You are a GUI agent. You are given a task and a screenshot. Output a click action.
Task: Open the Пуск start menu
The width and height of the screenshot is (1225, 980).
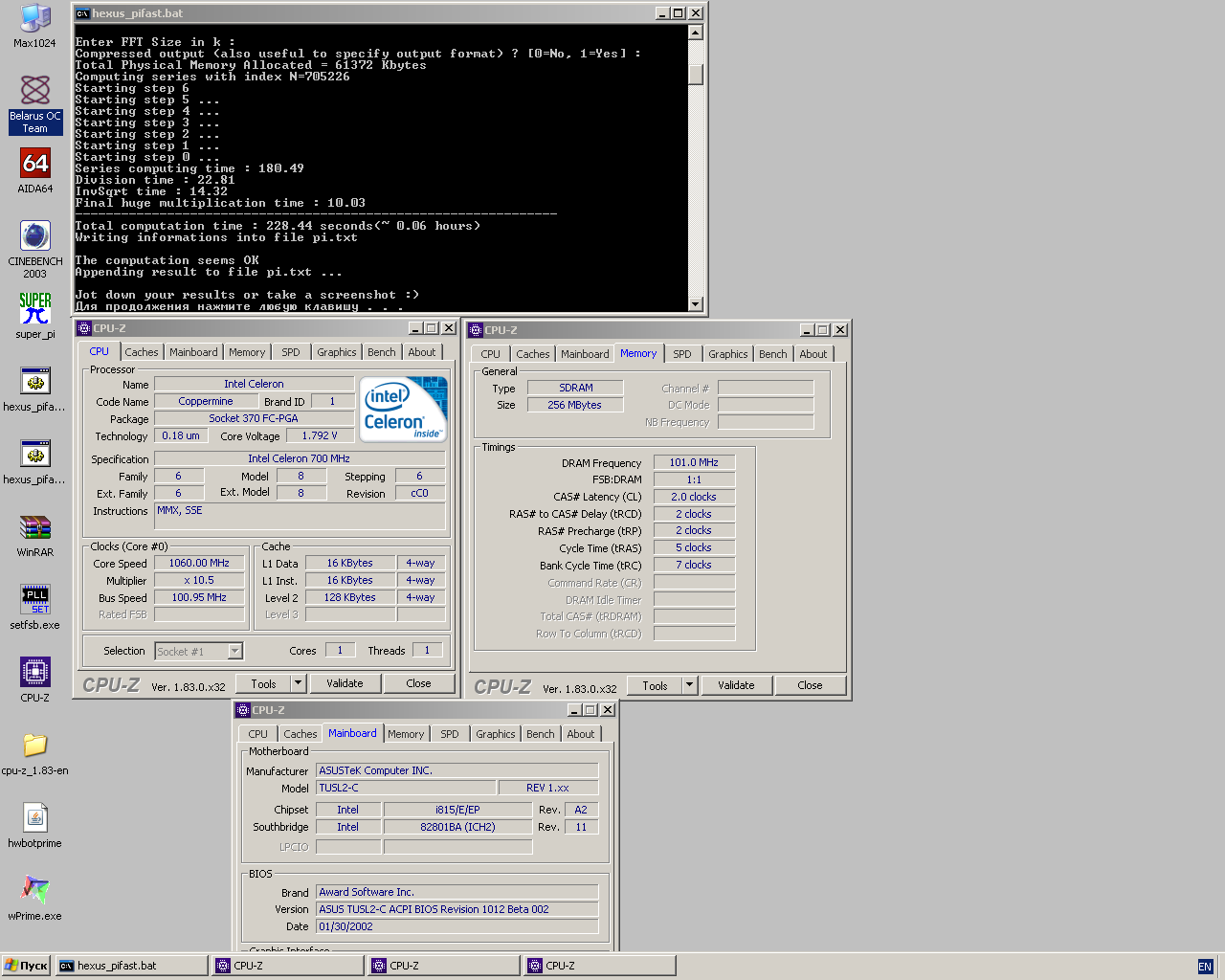point(27,966)
